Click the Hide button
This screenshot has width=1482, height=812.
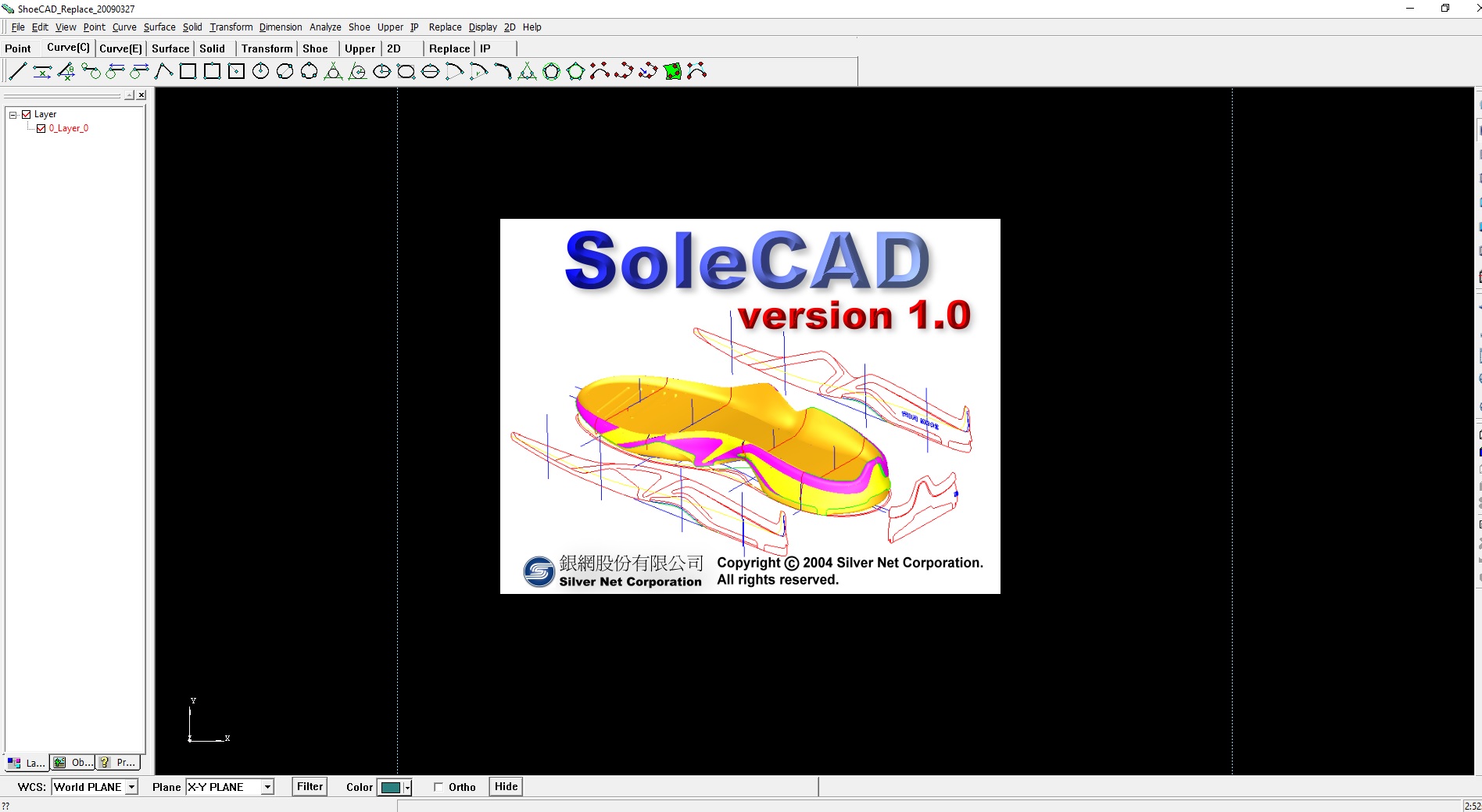coord(505,787)
